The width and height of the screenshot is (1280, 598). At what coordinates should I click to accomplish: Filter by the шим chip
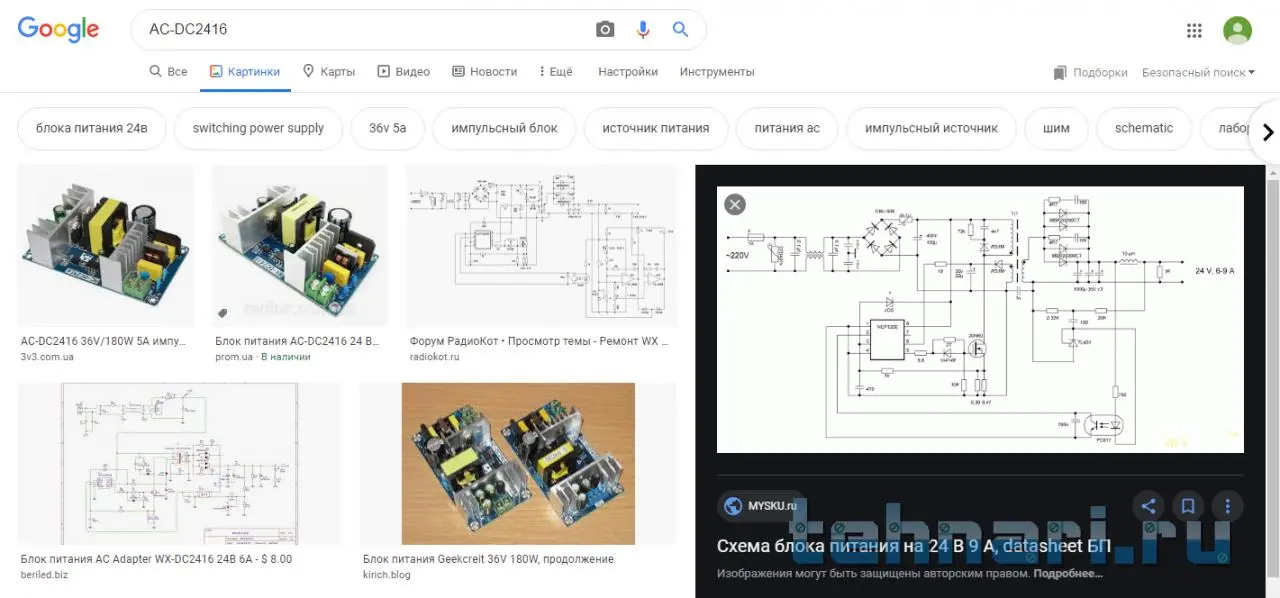pyautogui.click(x=1056, y=128)
